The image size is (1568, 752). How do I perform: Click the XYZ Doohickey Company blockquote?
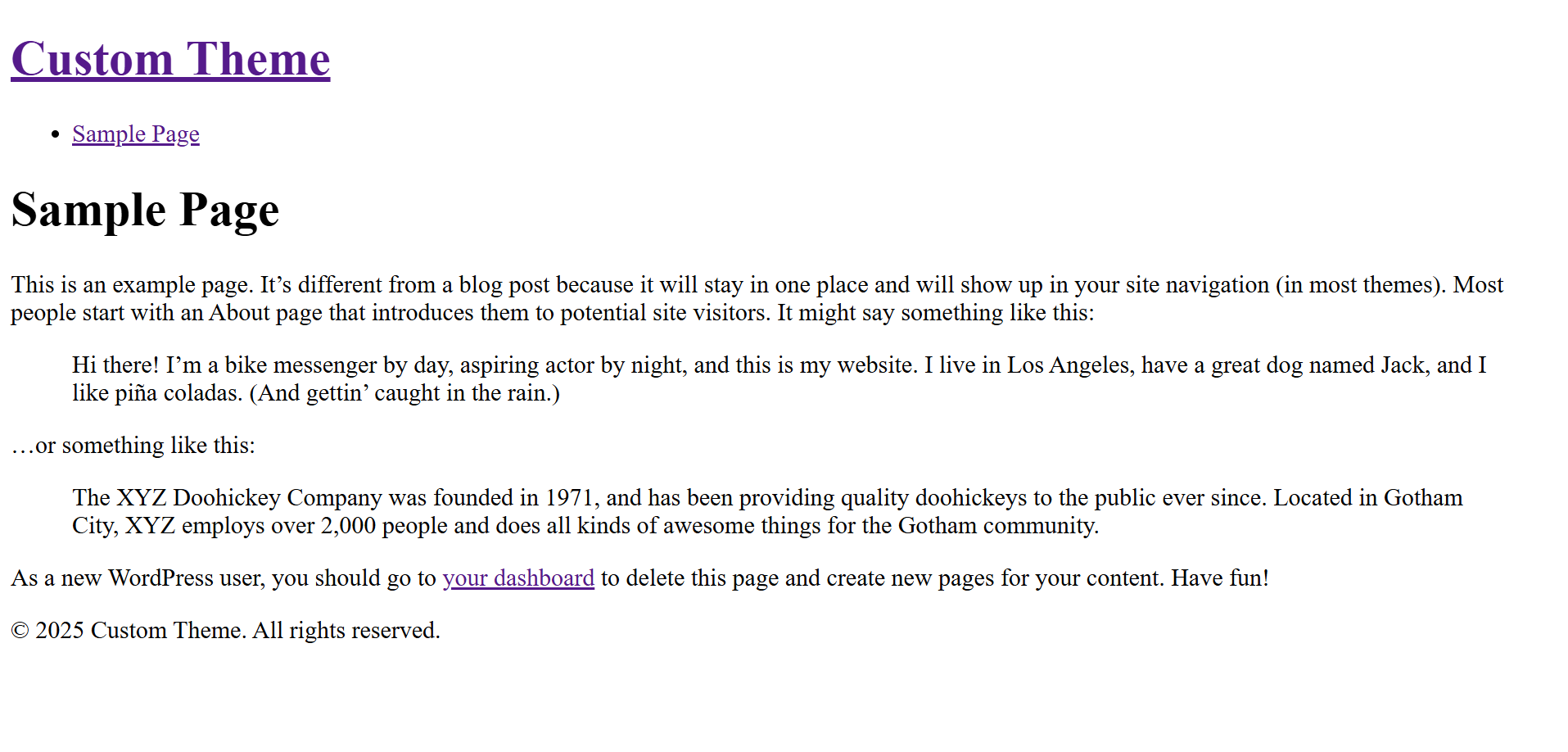pos(767,511)
